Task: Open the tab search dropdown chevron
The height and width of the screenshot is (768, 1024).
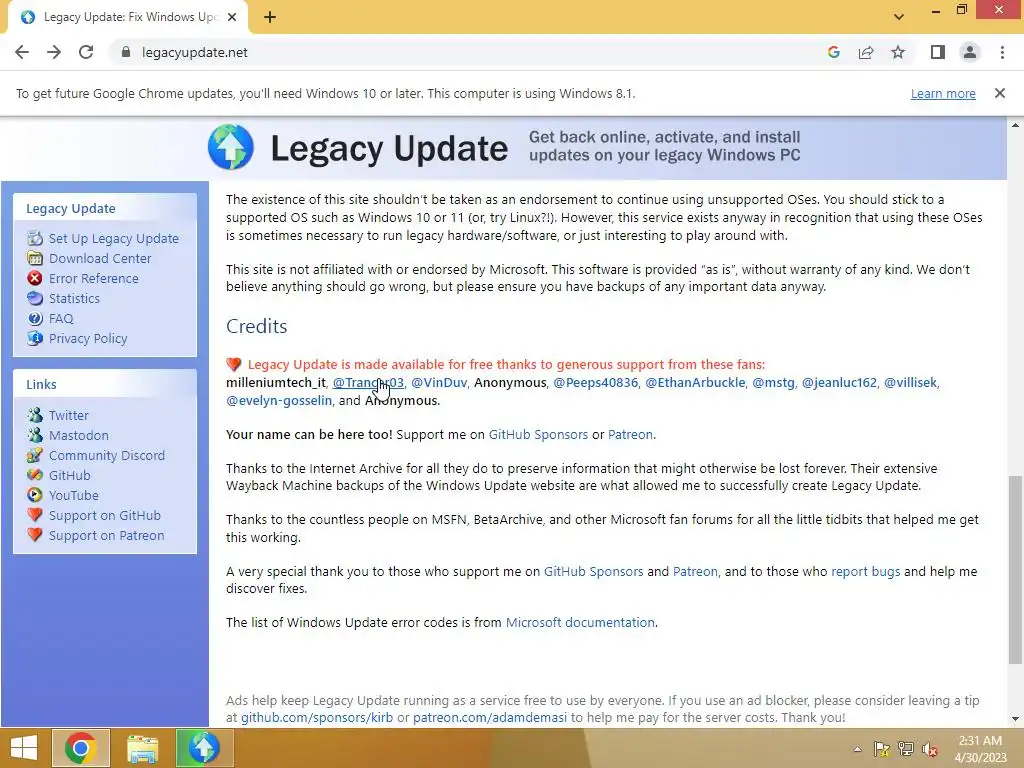Action: point(899,16)
